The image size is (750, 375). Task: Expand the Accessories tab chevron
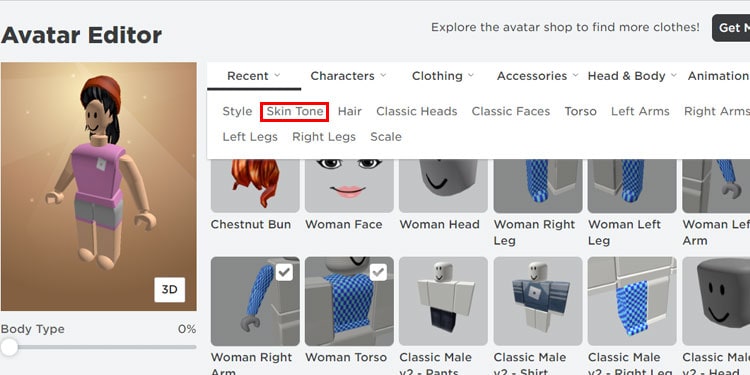pyautogui.click(x=575, y=76)
